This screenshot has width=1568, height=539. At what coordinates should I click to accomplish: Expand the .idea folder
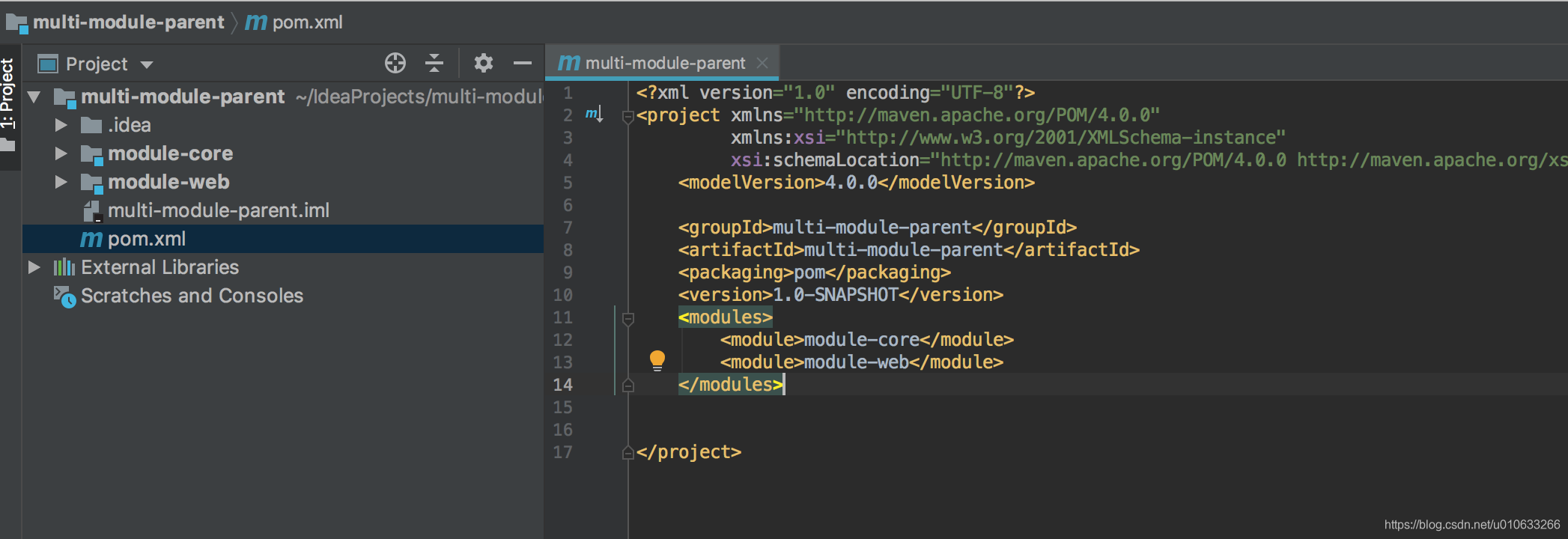61,125
